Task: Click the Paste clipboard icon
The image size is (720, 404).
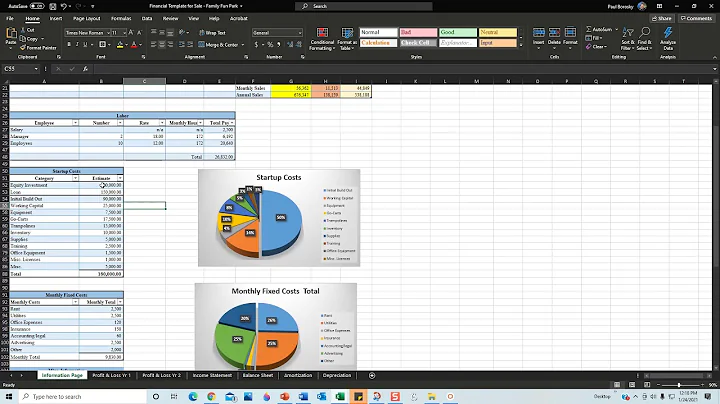Action: tap(11, 35)
